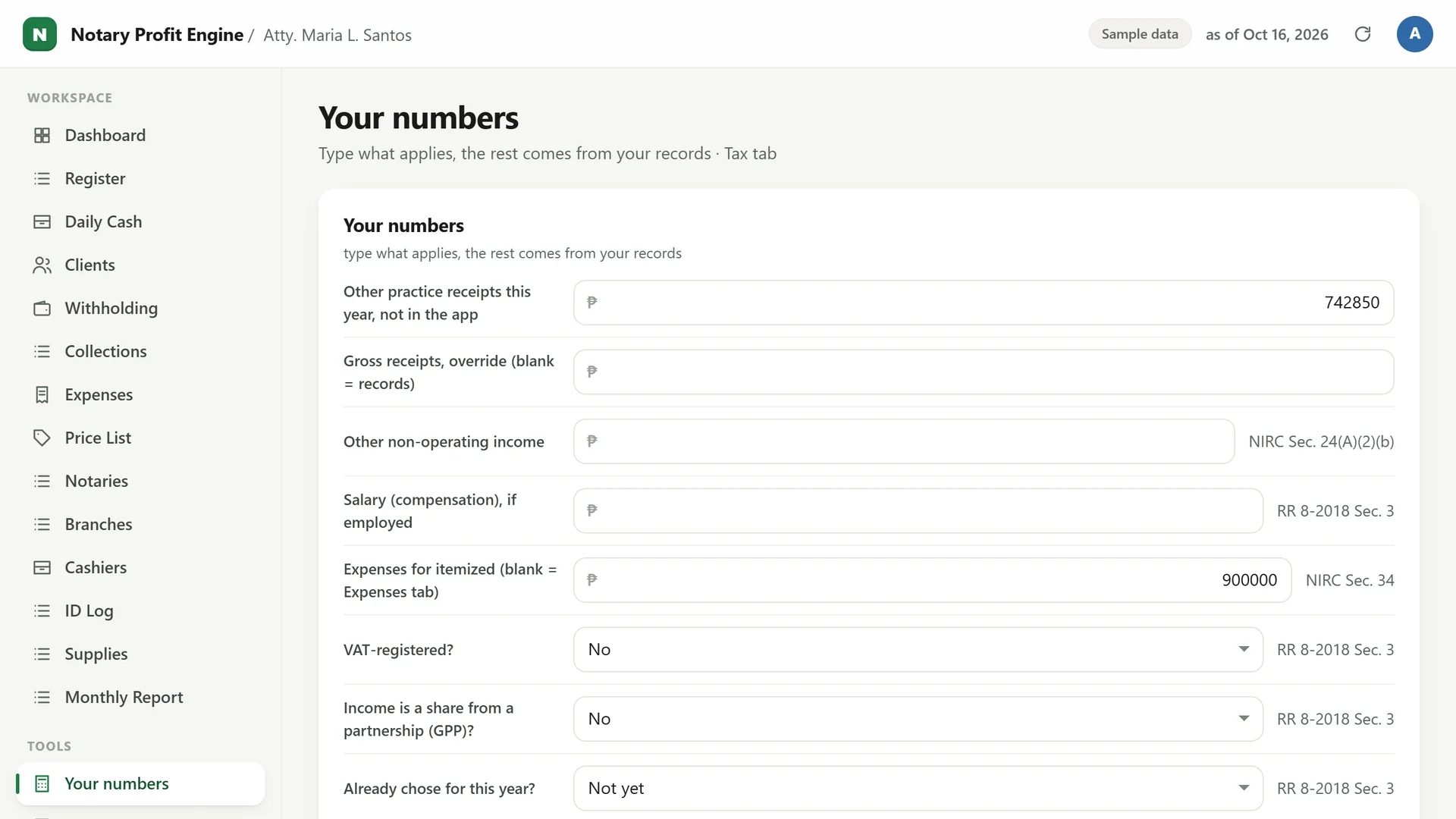Click the green Notary Profit Engine logo

(39, 34)
